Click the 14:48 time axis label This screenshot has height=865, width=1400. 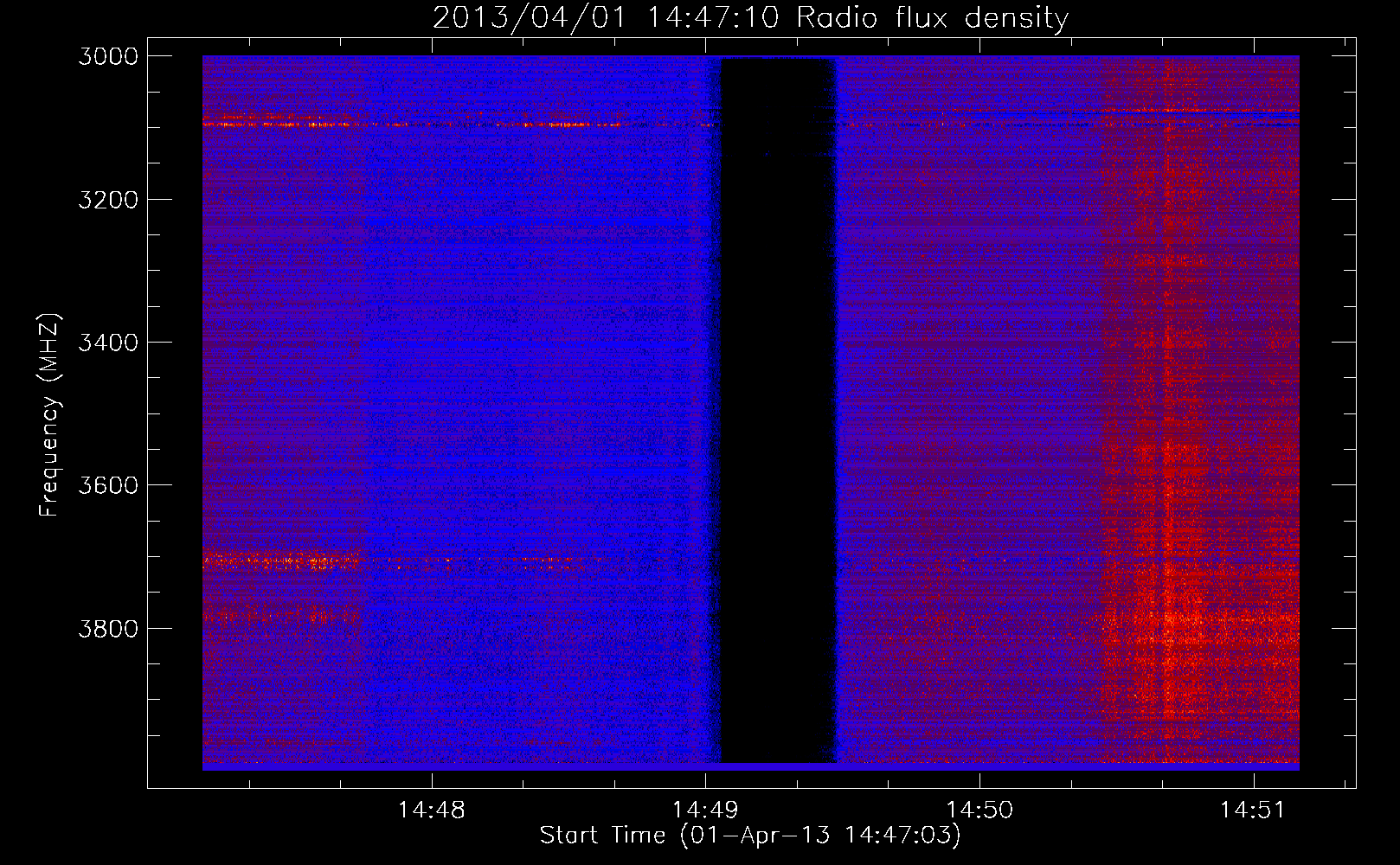point(431,811)
